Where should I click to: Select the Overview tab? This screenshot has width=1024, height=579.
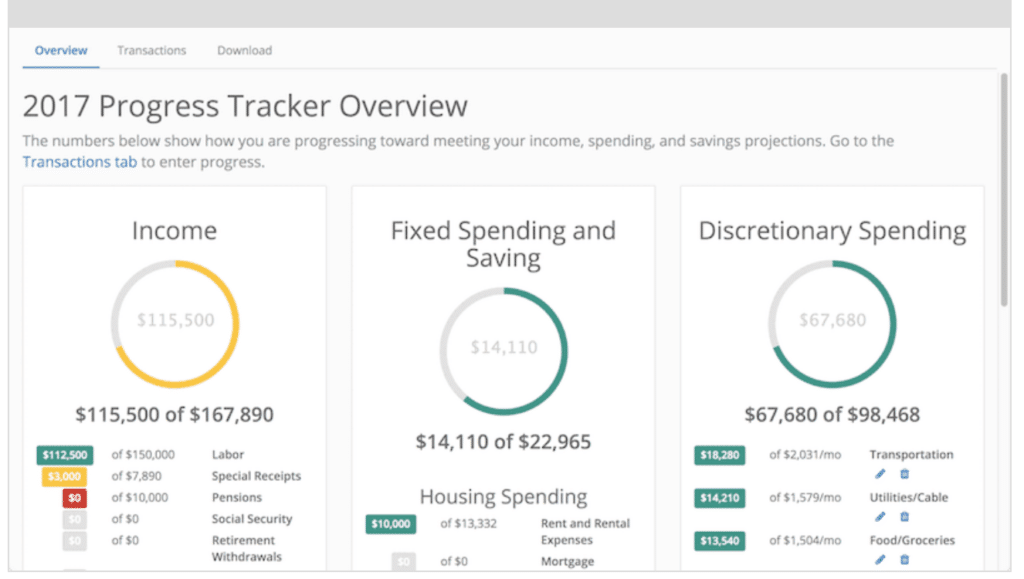click(61, 50)
